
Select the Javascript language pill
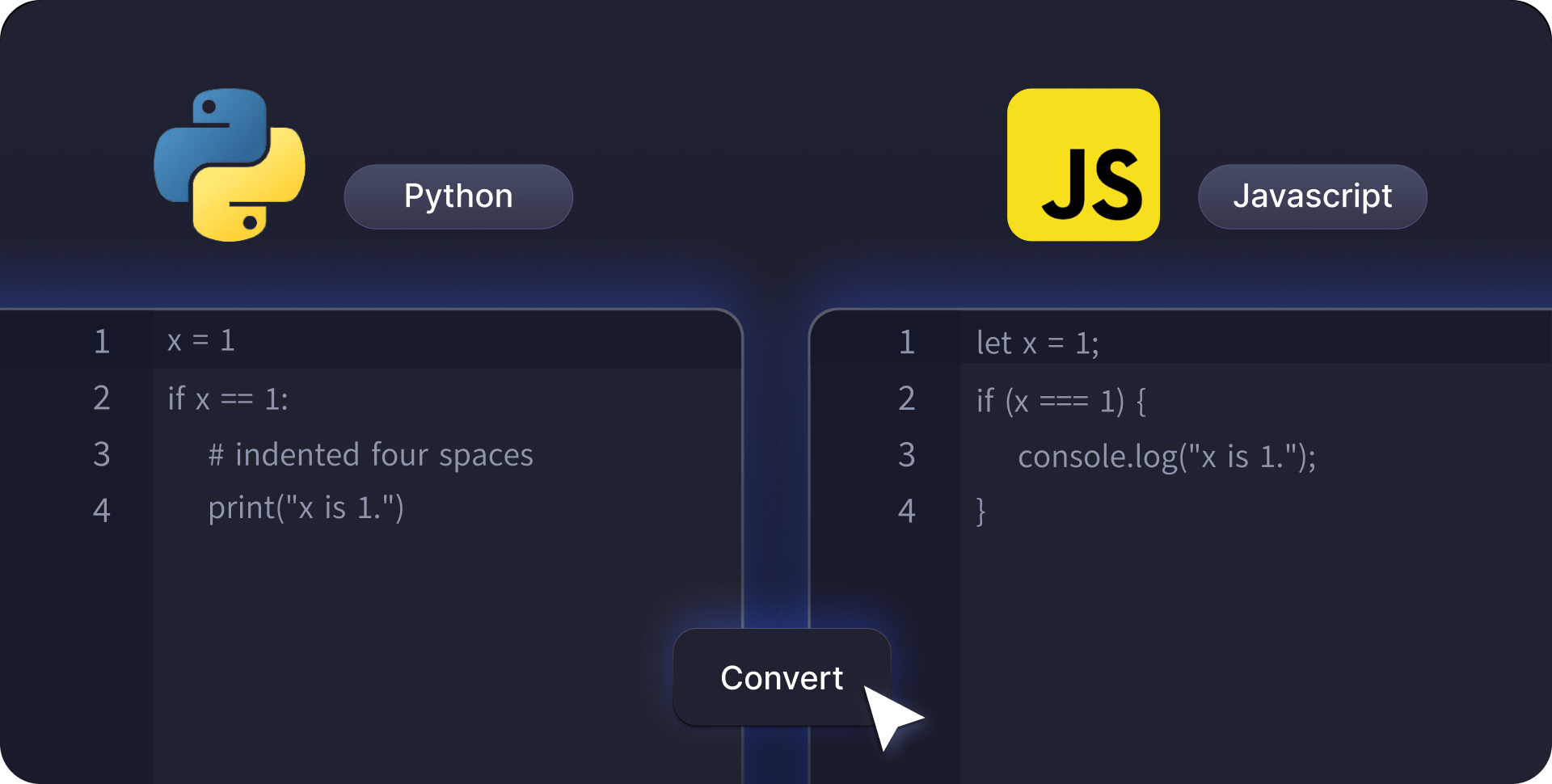pyautogui.click(x=1312, y=196)
